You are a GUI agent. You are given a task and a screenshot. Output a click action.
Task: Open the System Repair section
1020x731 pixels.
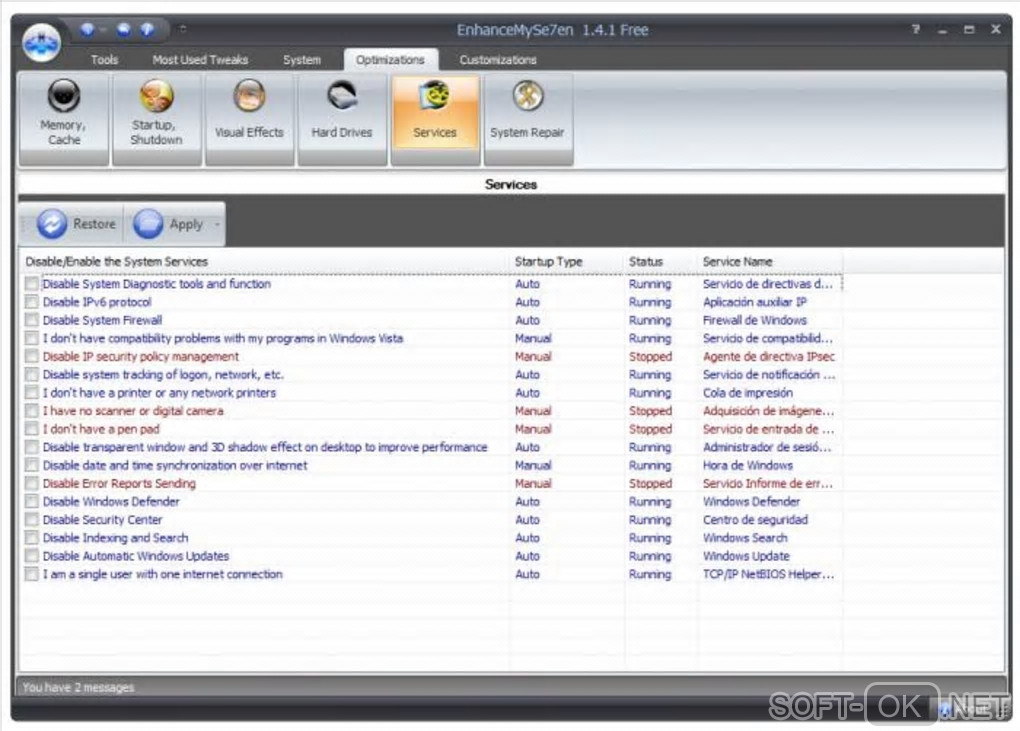point(528,119)
